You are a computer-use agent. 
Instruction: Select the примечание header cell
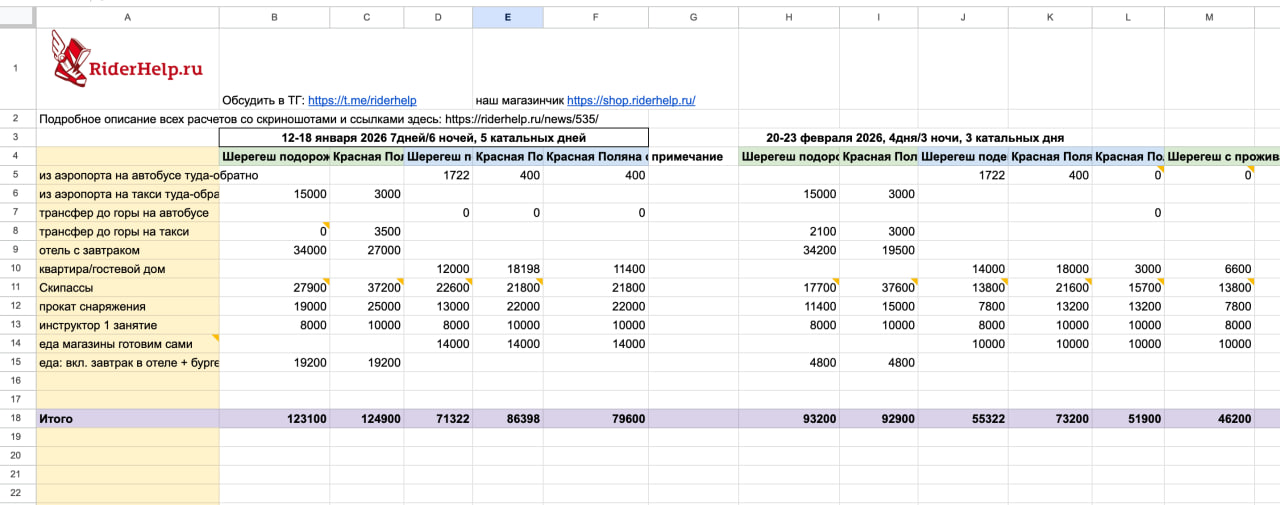[693, 157]
